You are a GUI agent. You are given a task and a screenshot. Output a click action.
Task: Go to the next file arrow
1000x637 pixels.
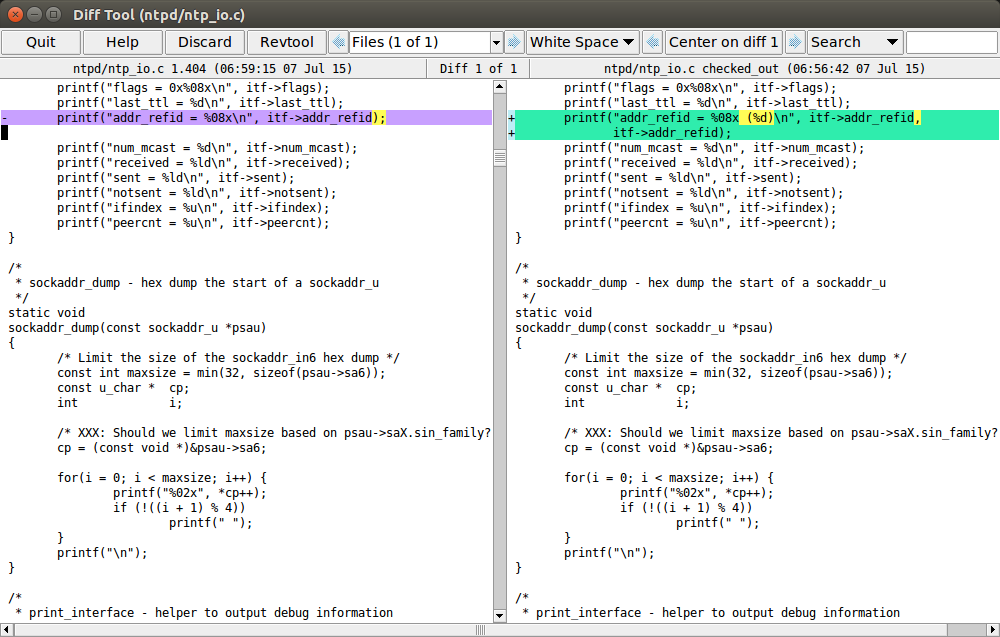pyautogui.click(x=513, y=42)
